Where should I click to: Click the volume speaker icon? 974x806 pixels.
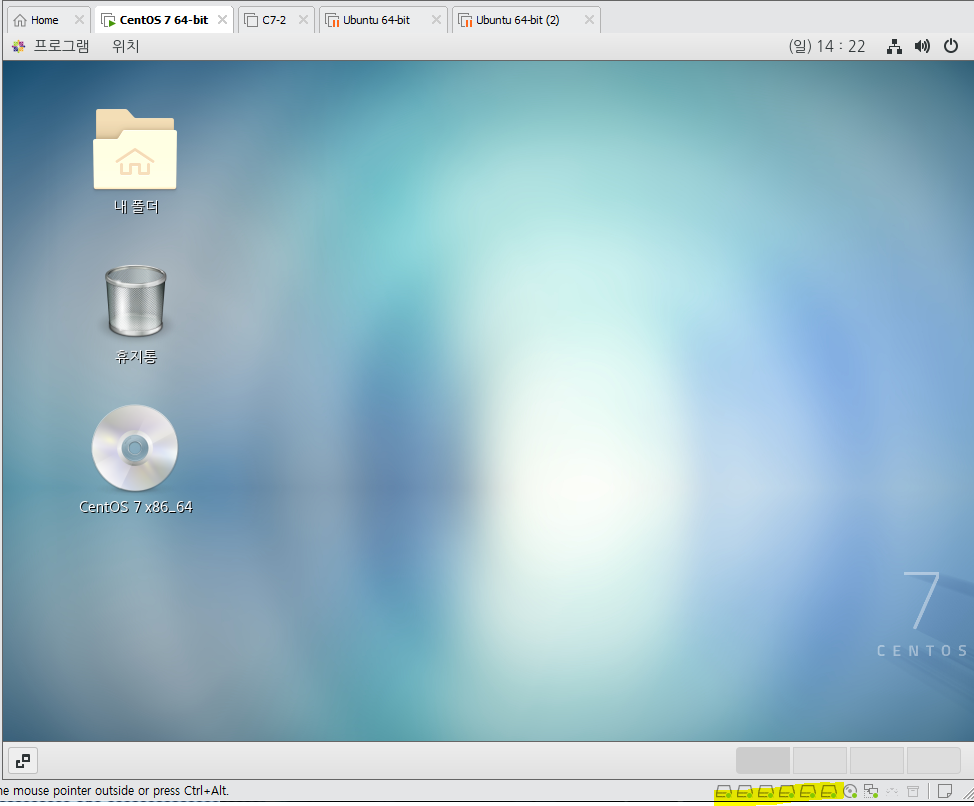[x=922, y=47]
